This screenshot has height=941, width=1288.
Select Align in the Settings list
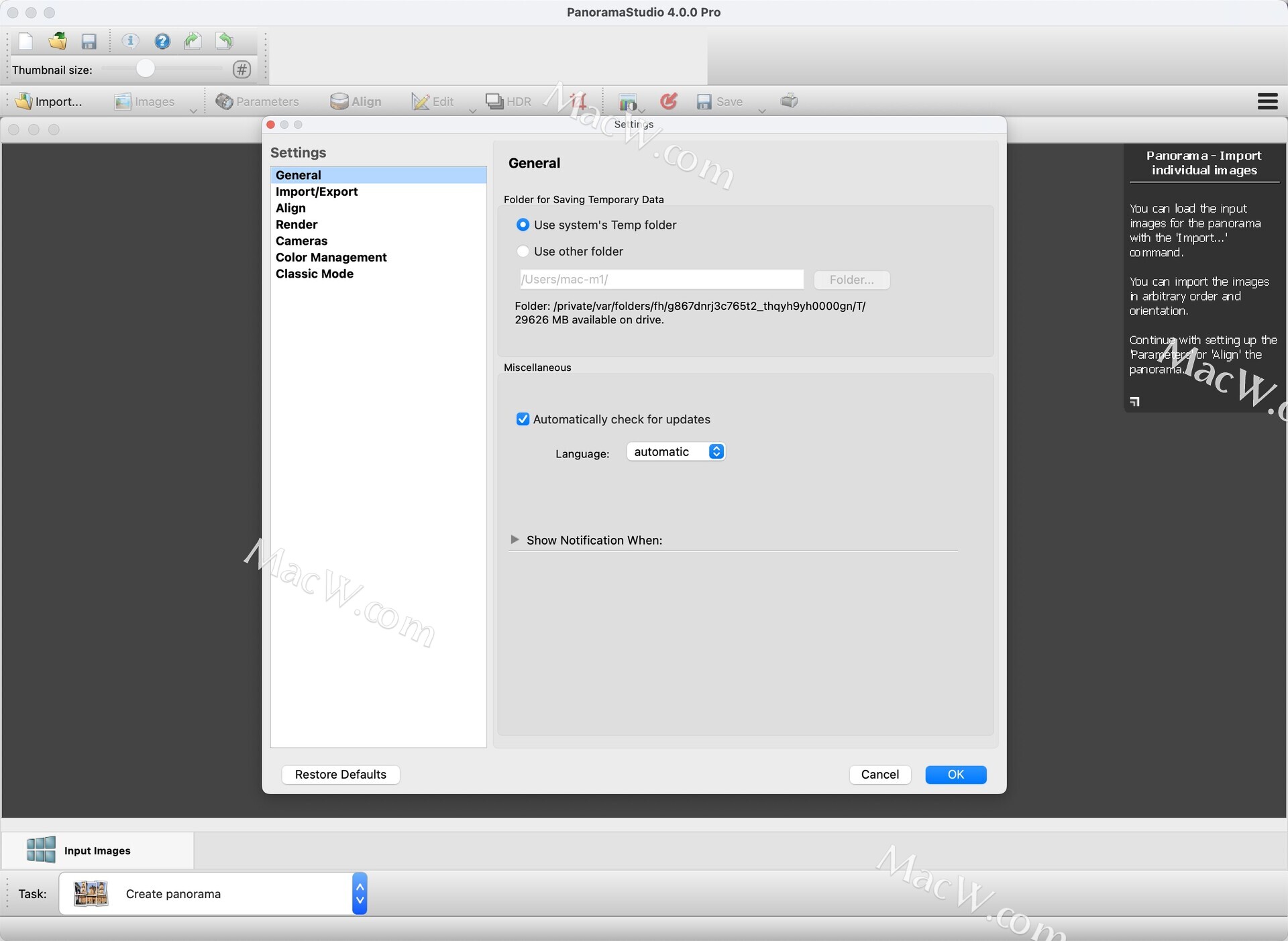pos(378,208)
